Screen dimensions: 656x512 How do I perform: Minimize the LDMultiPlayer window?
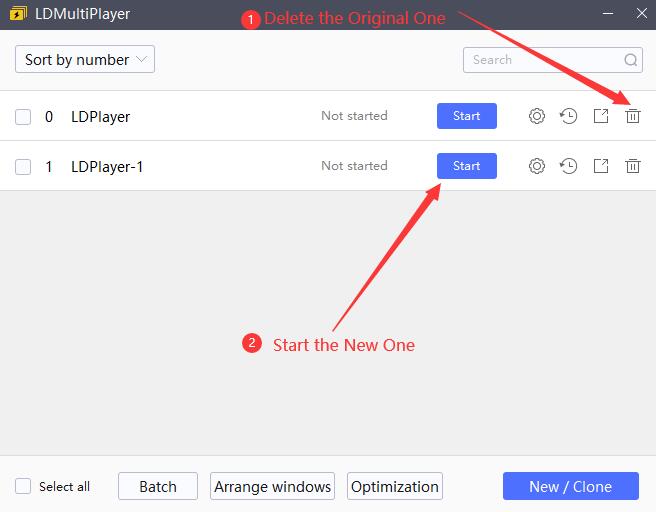click(x=608, y=13)
